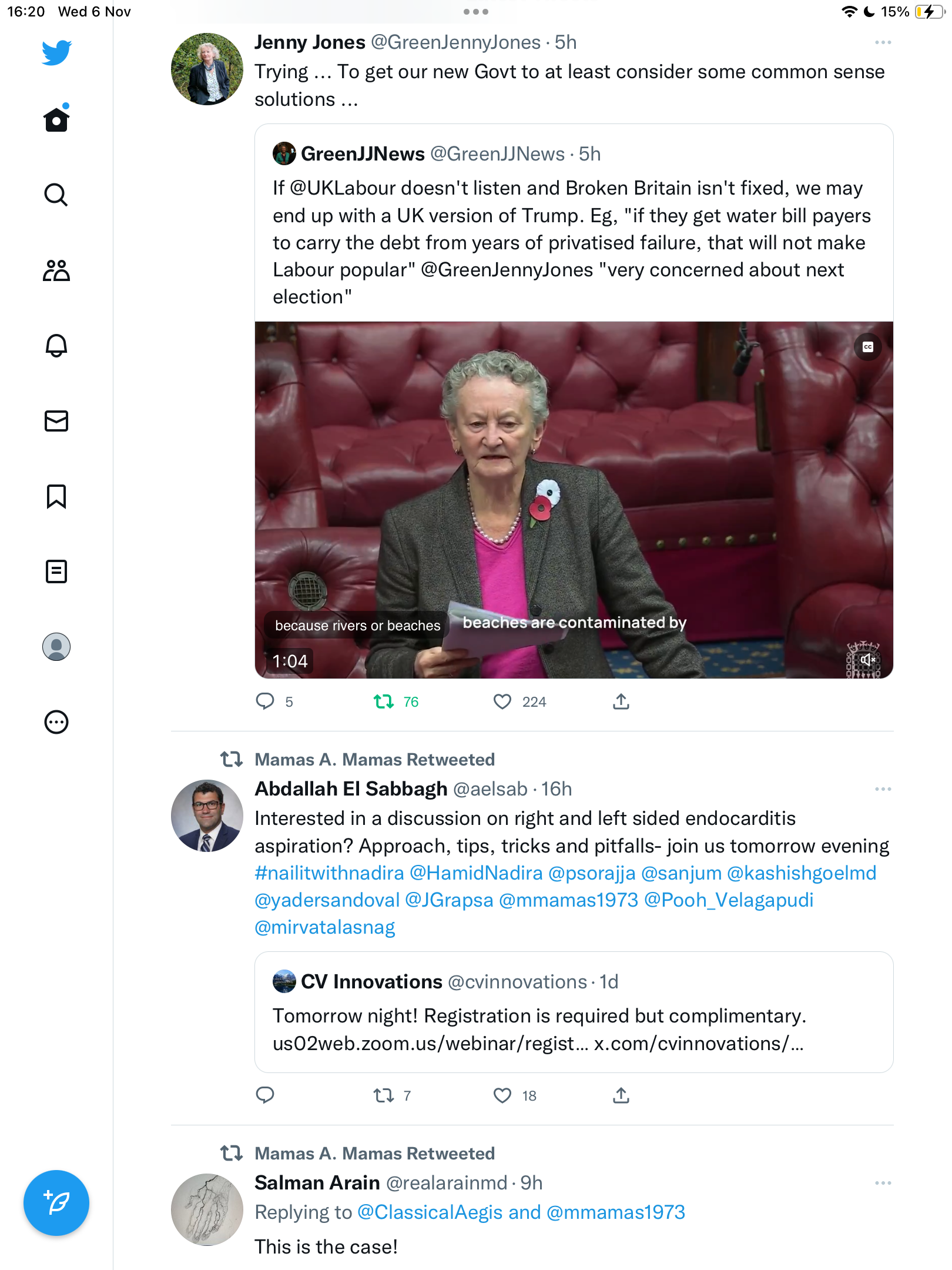This screenshot has height=1270, width=952.
Task: Open Messages envelope in sidebar
Action: click(56, 421)
